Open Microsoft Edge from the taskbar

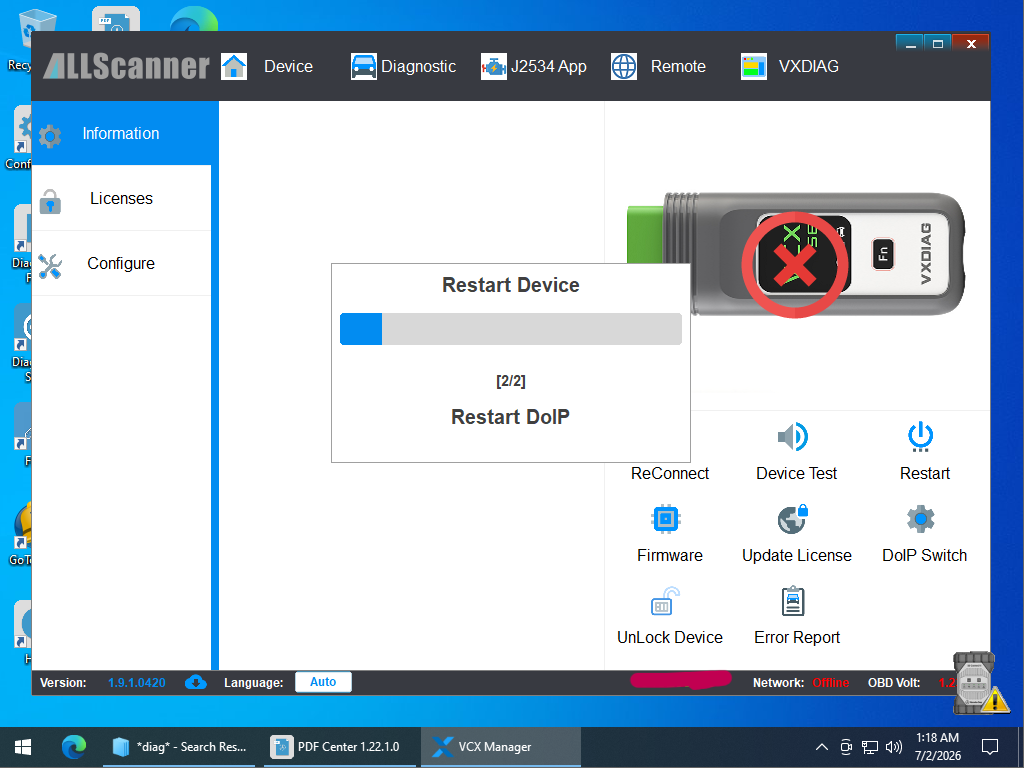pyautogui.click(x=74, y=746)
